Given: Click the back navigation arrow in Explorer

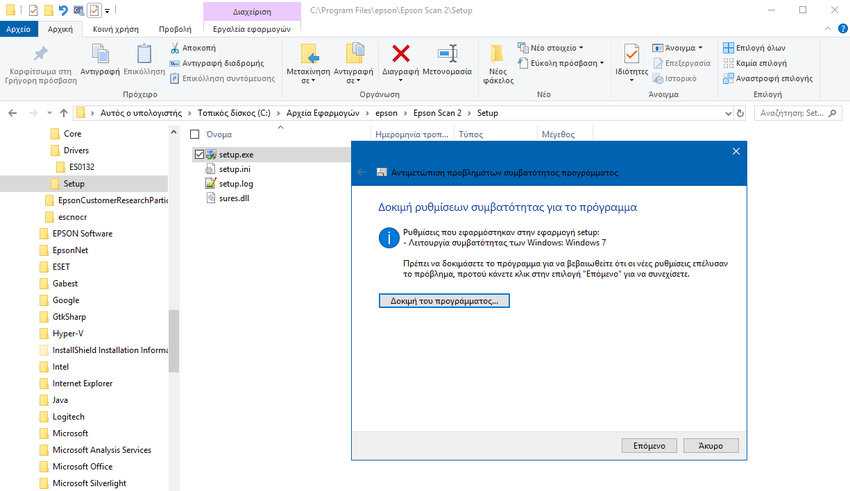Looking at the screenshot, I should click(12, 113).
